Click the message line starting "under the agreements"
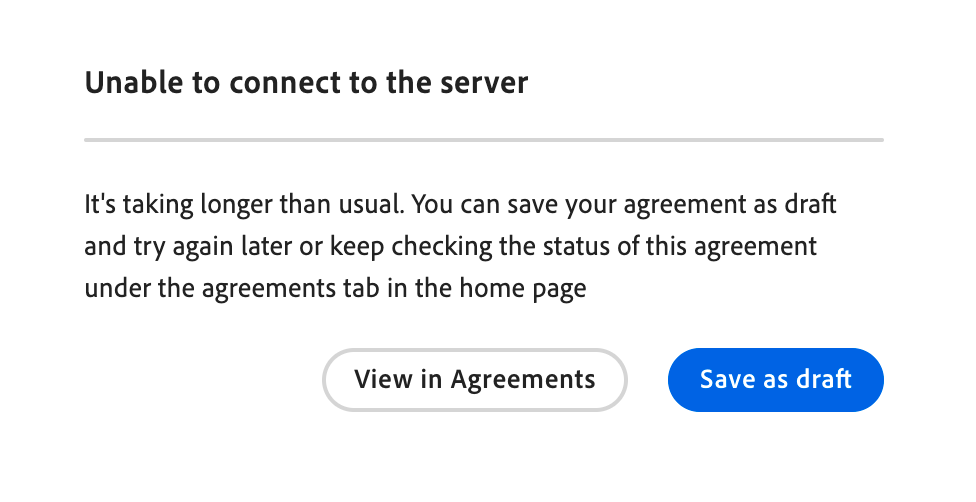The height and width of the screenshot is (502, 976). pyautogui.click(x=335, y=289)
